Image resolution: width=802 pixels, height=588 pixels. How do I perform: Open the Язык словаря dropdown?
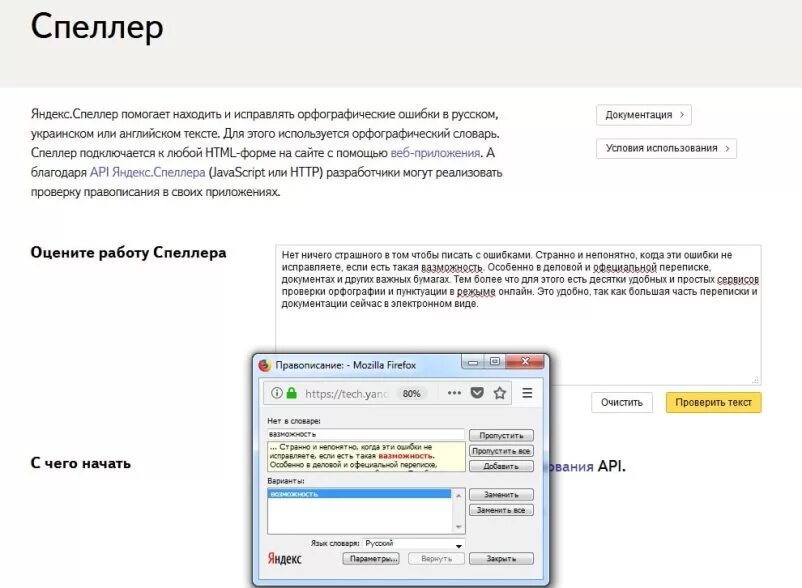tap(413, 544)
